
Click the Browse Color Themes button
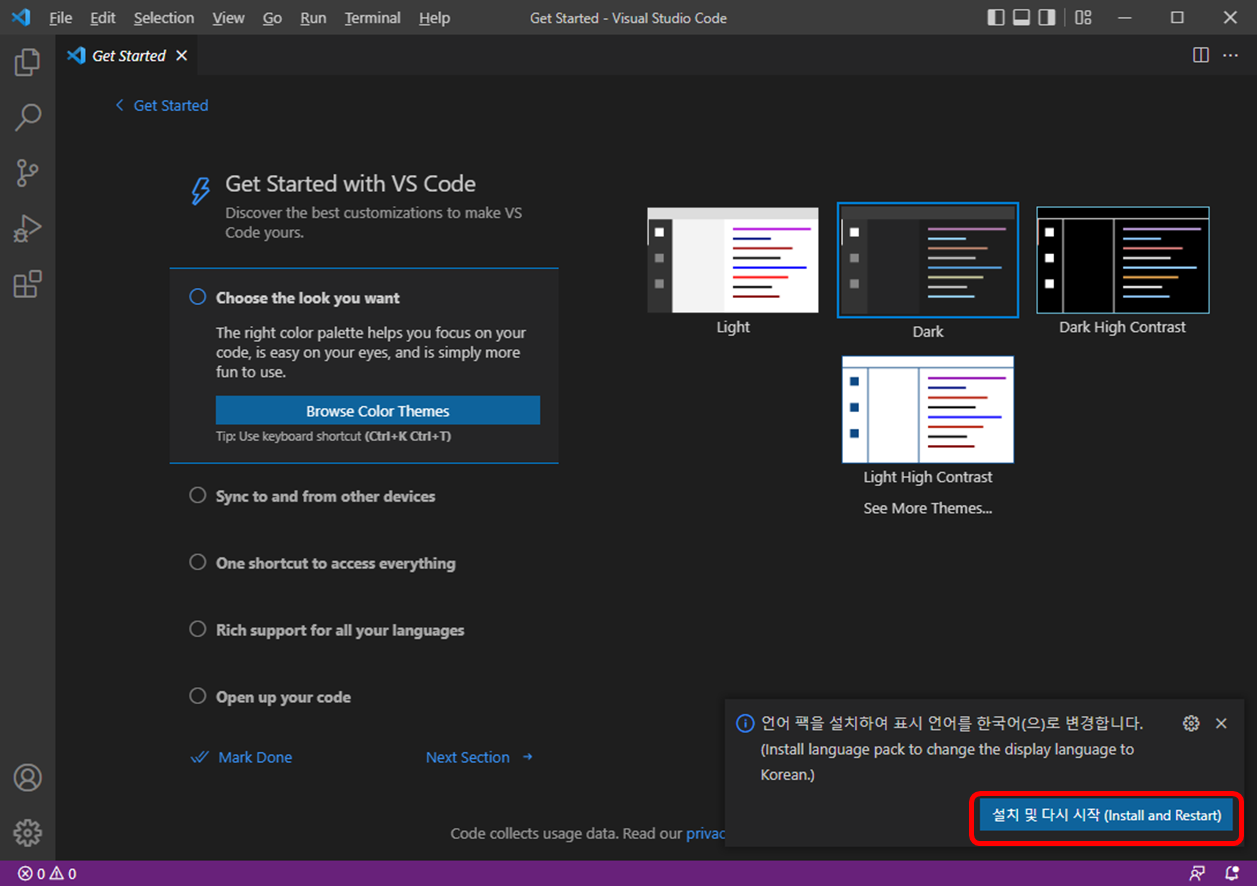pos(378,411)
